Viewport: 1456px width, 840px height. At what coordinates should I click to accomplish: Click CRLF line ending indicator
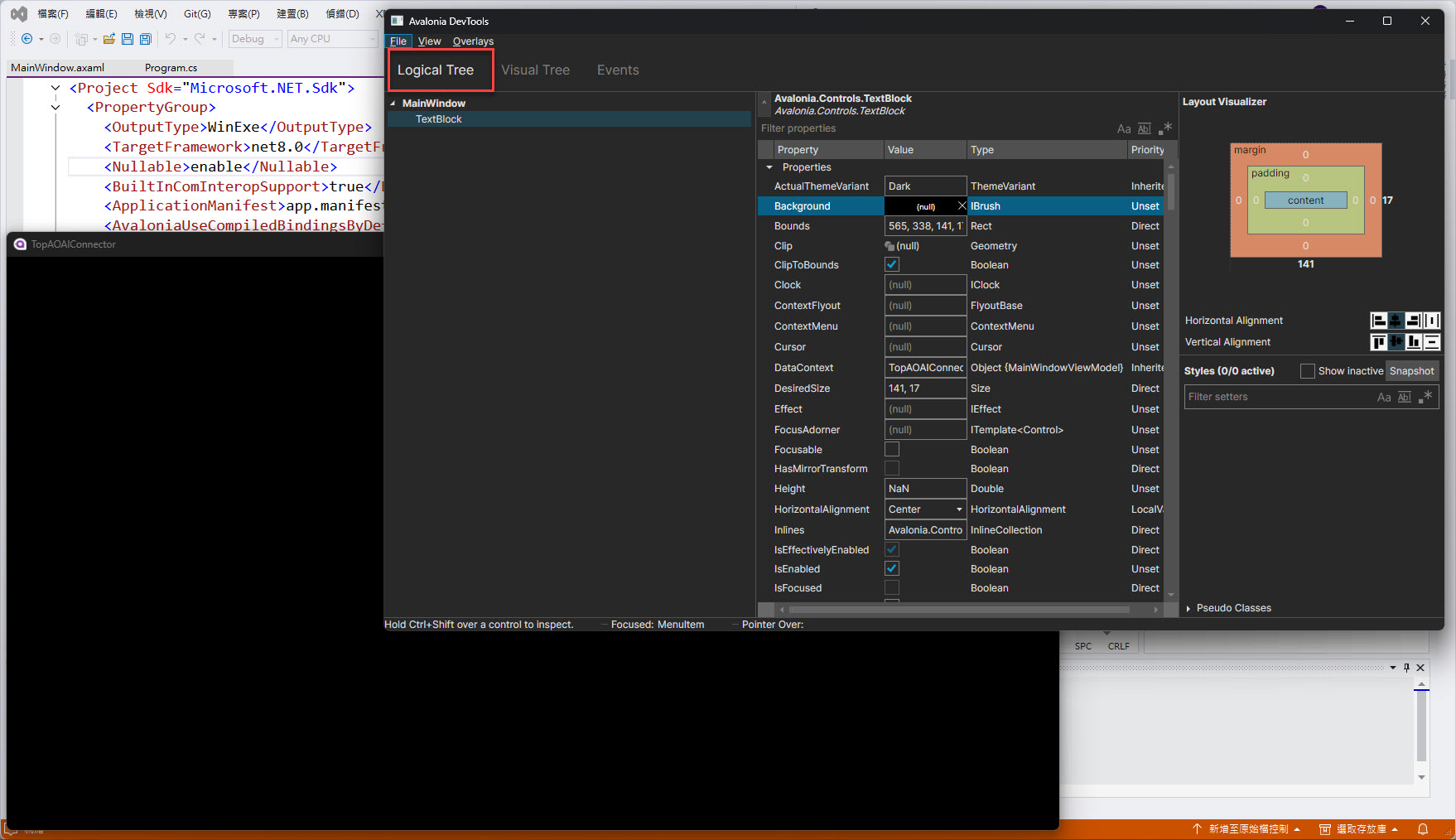pyautogui.click(x=1118, y=646)
